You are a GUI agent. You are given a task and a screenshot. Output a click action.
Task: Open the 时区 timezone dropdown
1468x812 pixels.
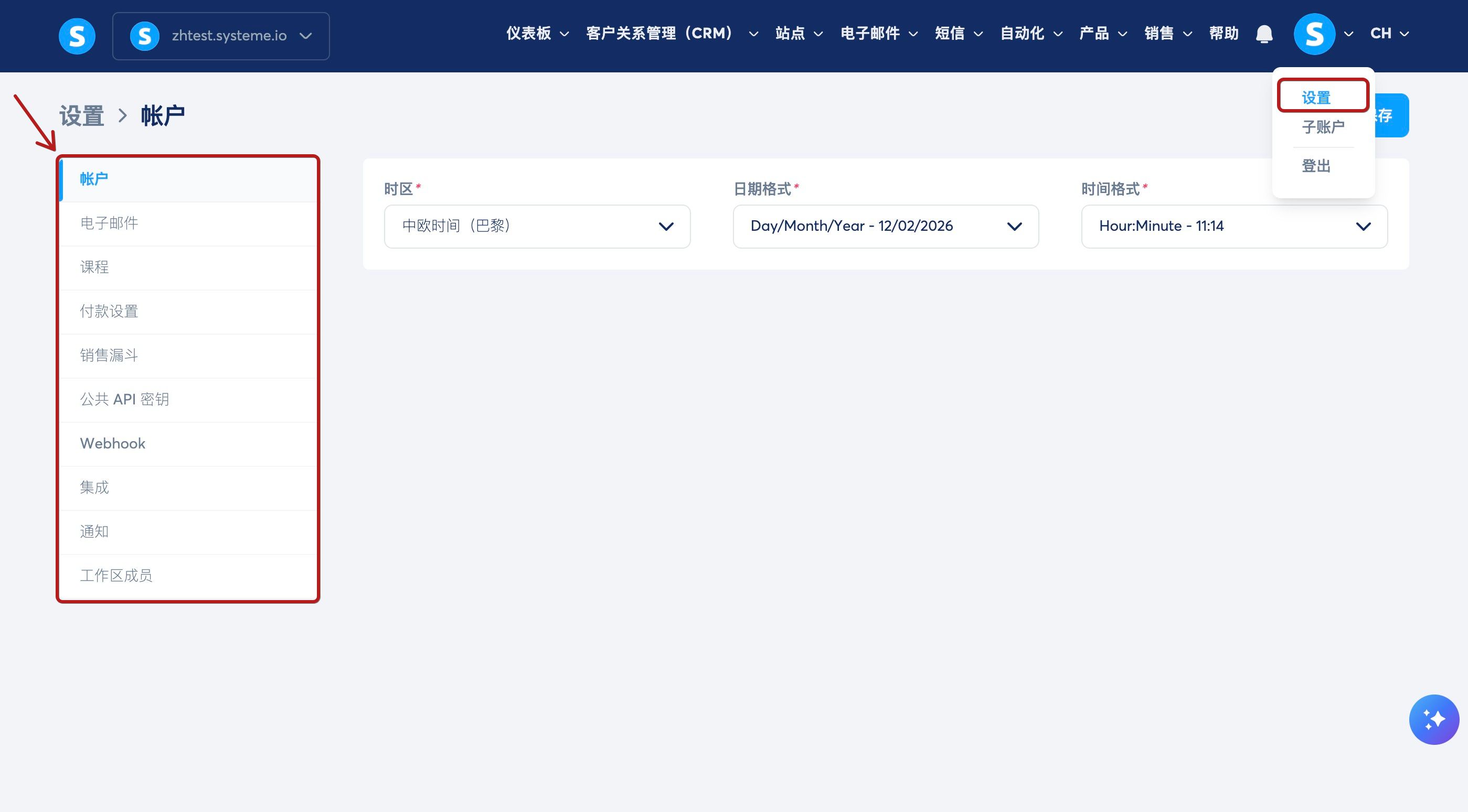pyautogui.click(x=537, y=226)
